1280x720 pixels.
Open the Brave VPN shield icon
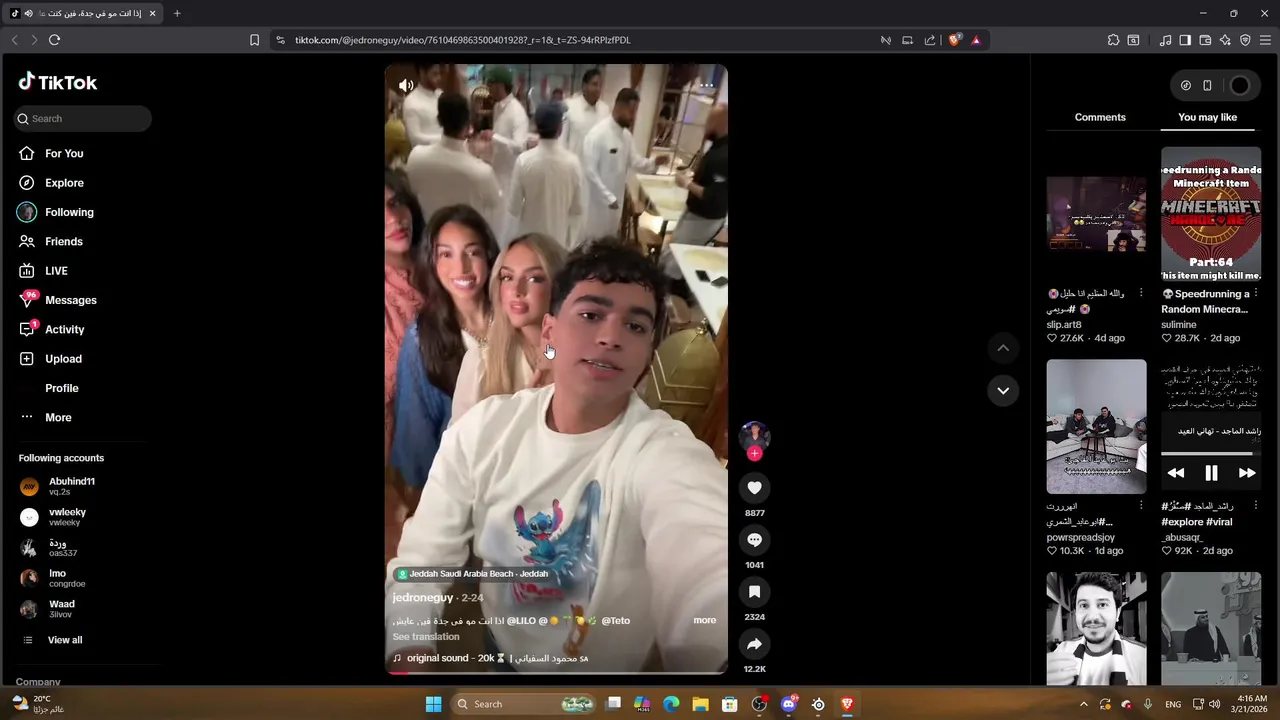coord(1245,40)
